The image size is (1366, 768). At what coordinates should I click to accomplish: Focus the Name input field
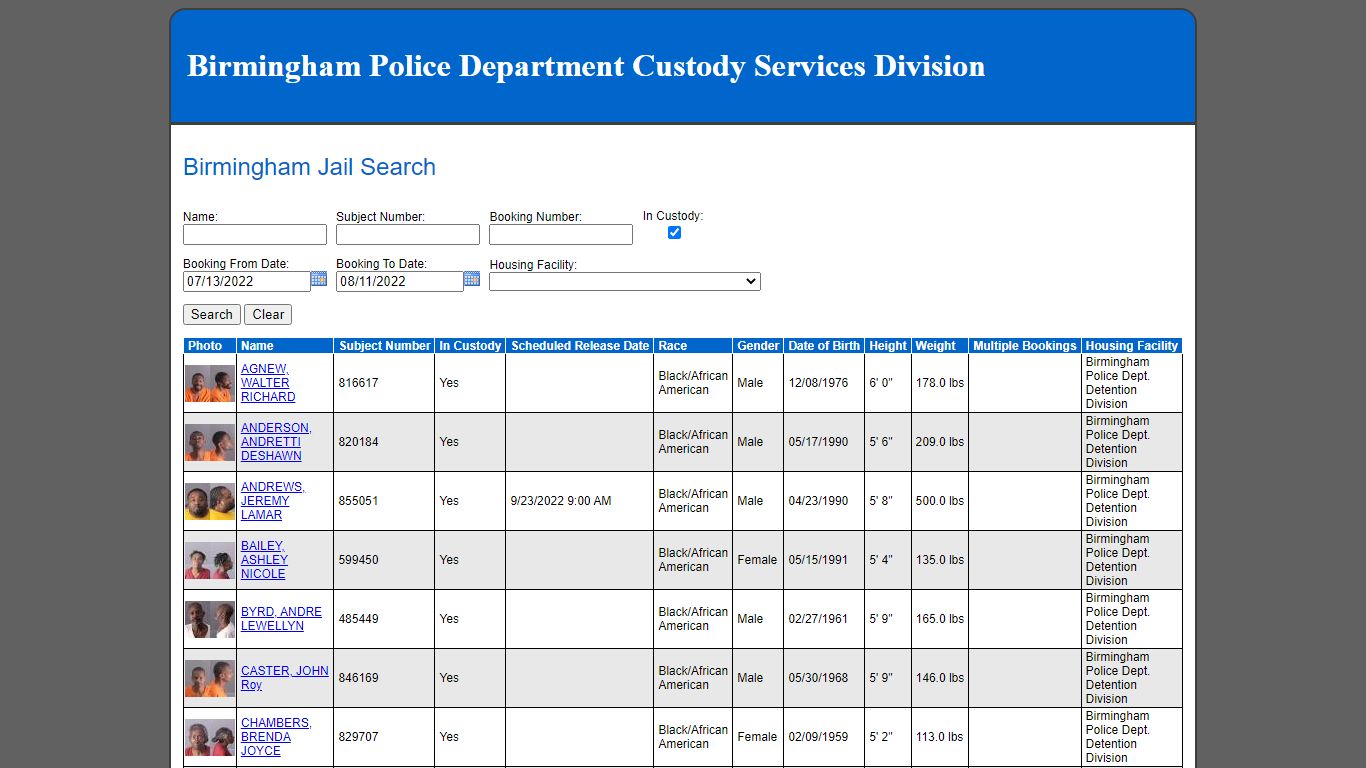255,234
